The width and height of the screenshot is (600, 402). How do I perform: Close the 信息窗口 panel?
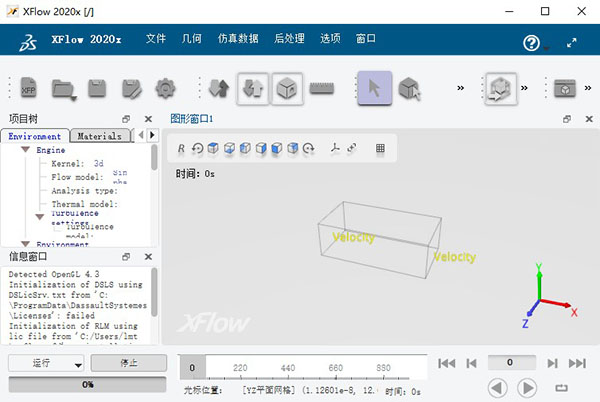click(x=148, y=257)
